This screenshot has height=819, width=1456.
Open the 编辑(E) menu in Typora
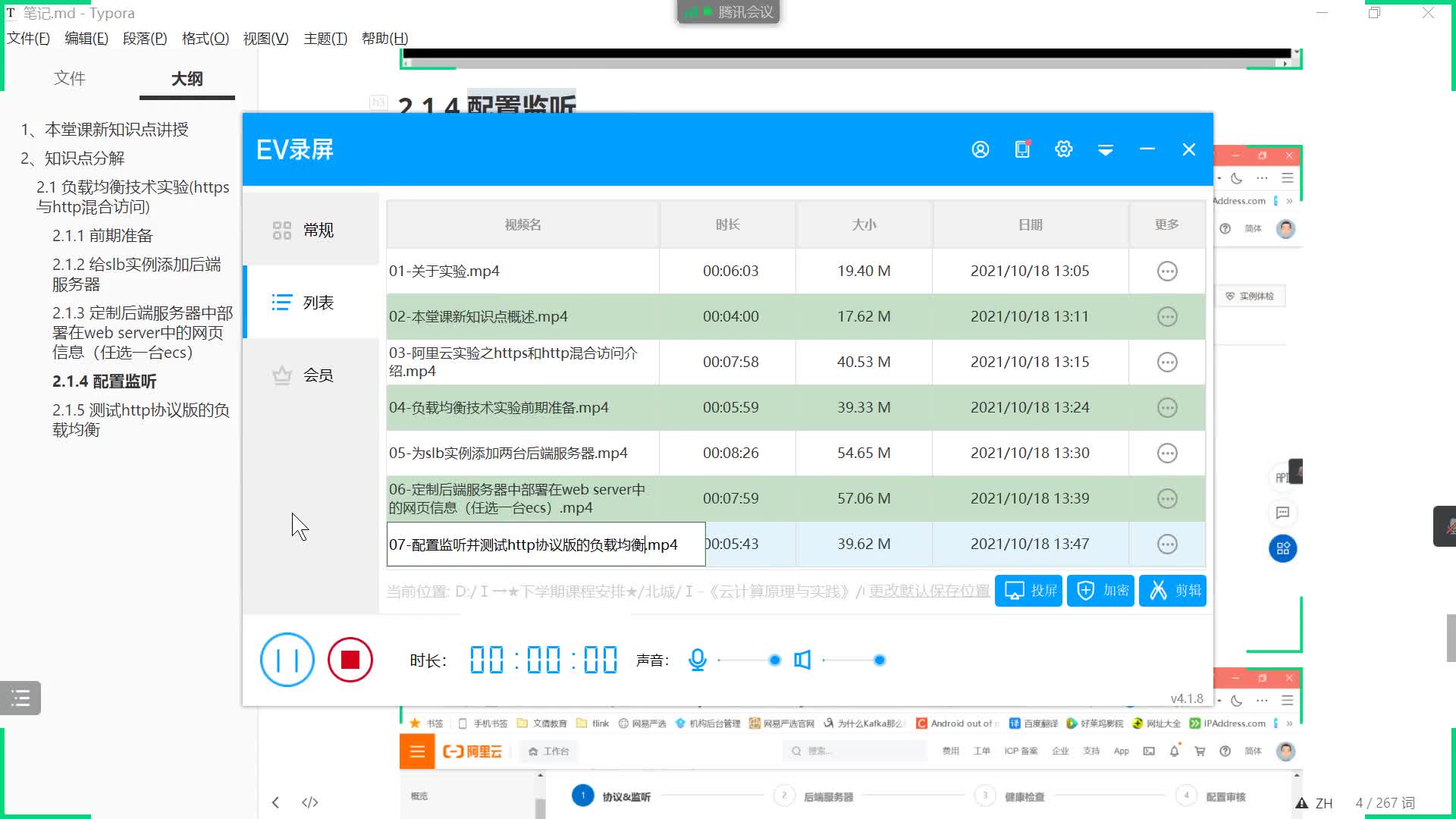[x=86, y=38]
